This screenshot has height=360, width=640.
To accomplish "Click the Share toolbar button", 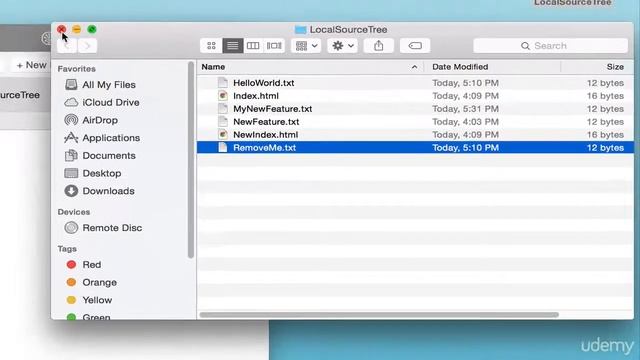I will pos(379,46).
